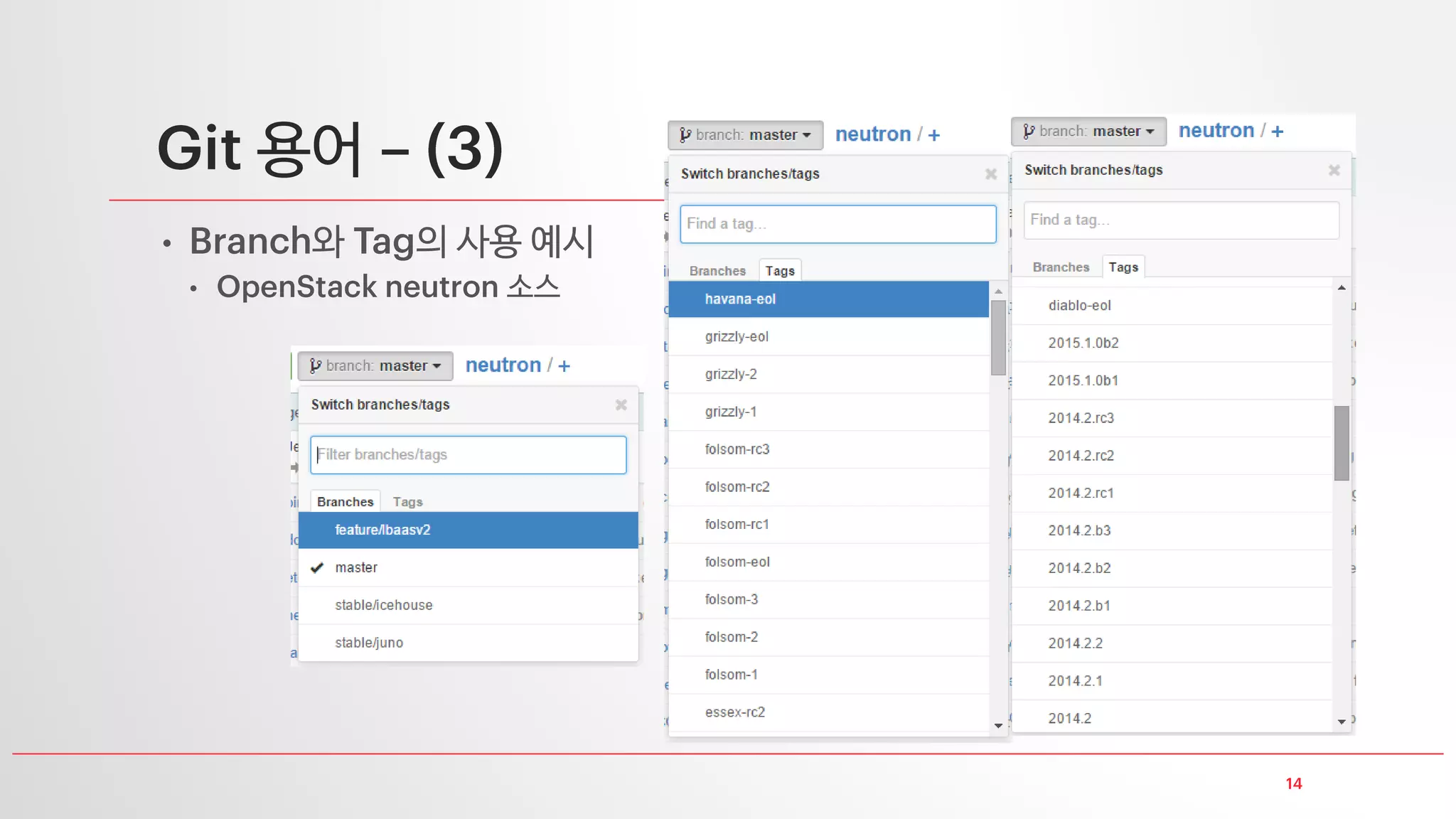Close the middle Switch branches/tags popup
Image resolution: width=1456 pixels, height=819 pixels.
tap(990, 174)
